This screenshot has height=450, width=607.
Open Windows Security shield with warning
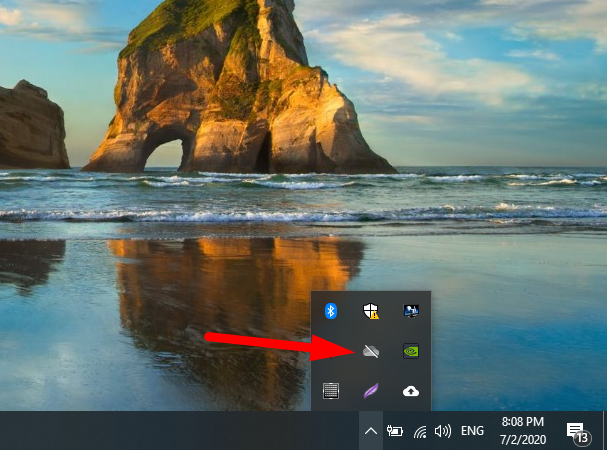(371, 312)
